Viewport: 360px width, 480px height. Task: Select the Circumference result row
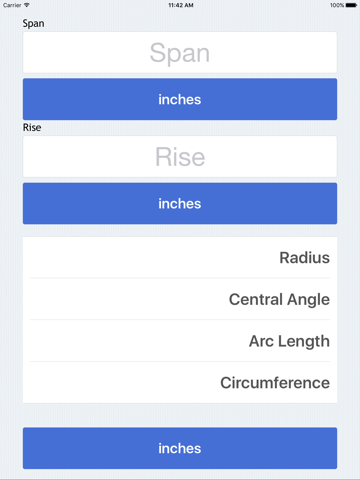(180, 382)
